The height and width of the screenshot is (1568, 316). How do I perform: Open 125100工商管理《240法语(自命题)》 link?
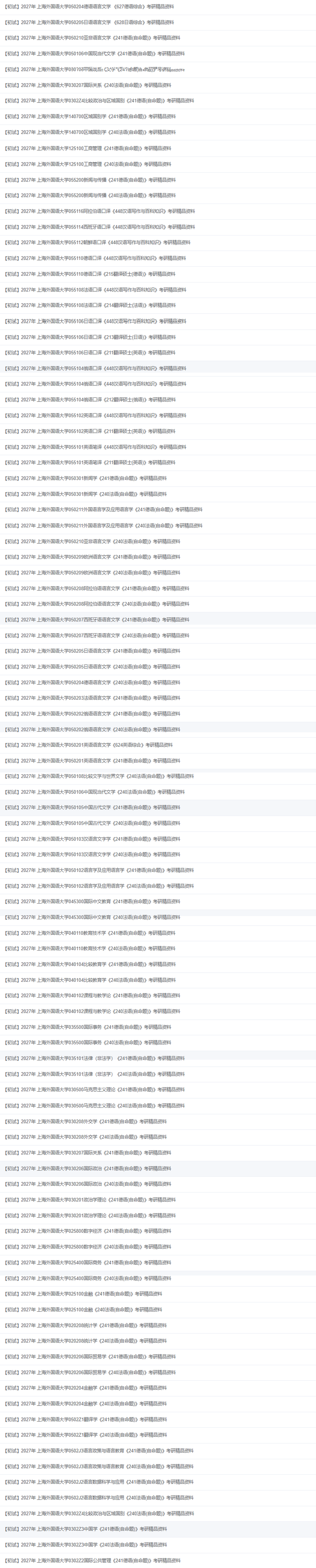[88, 164]
